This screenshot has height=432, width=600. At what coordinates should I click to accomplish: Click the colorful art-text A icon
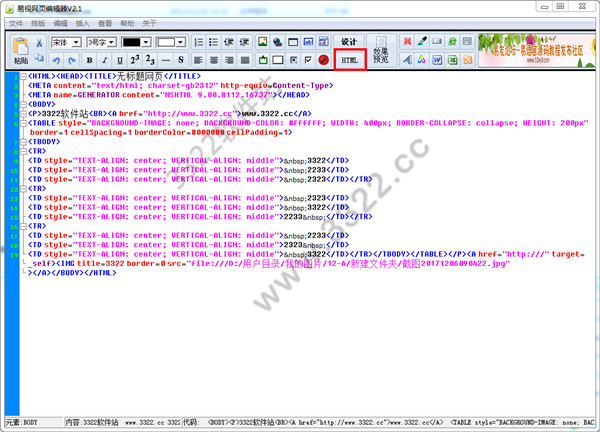pos(422,60)
